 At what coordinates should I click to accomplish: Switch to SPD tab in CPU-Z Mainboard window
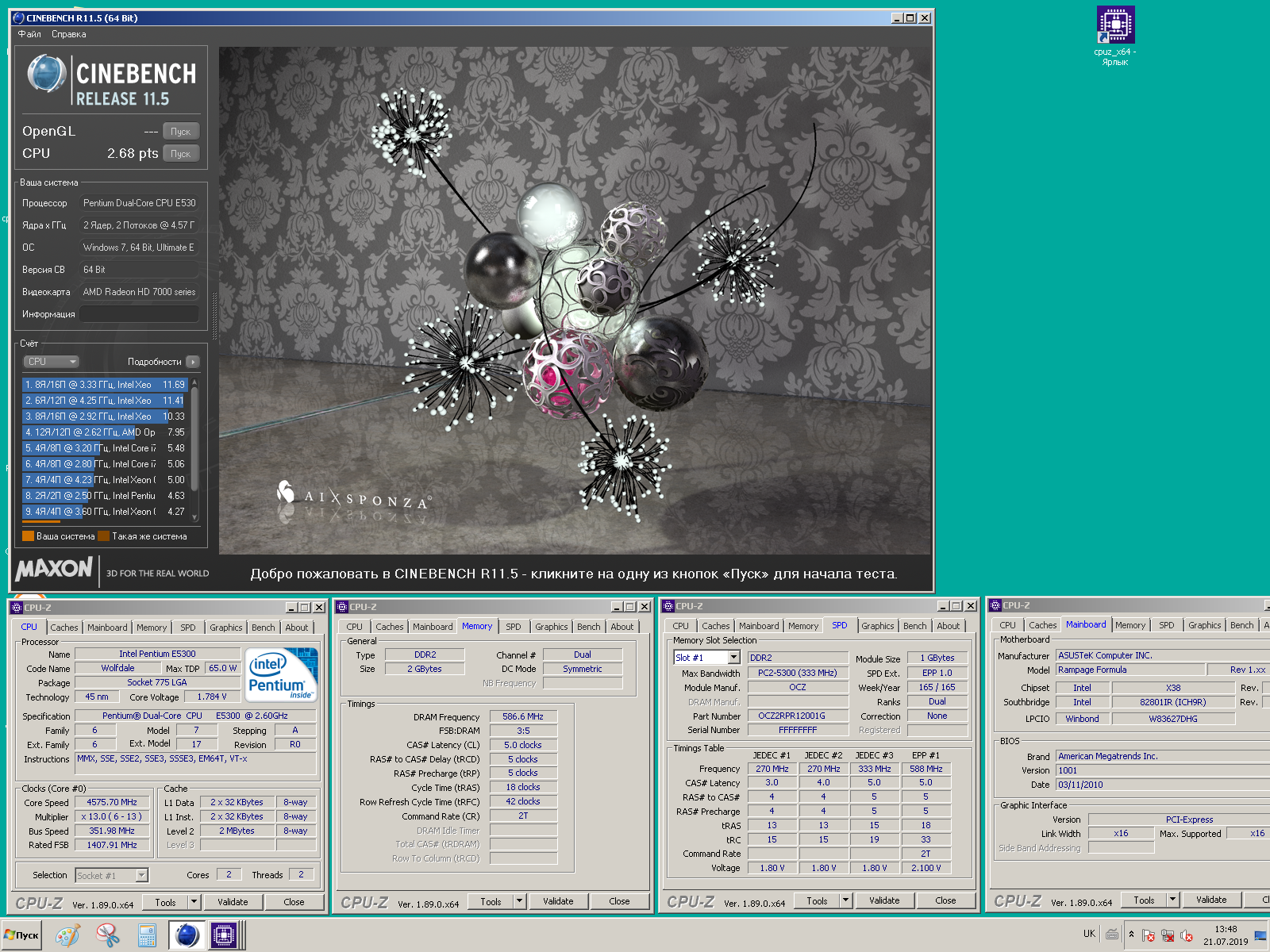(x=1166, y=625)
